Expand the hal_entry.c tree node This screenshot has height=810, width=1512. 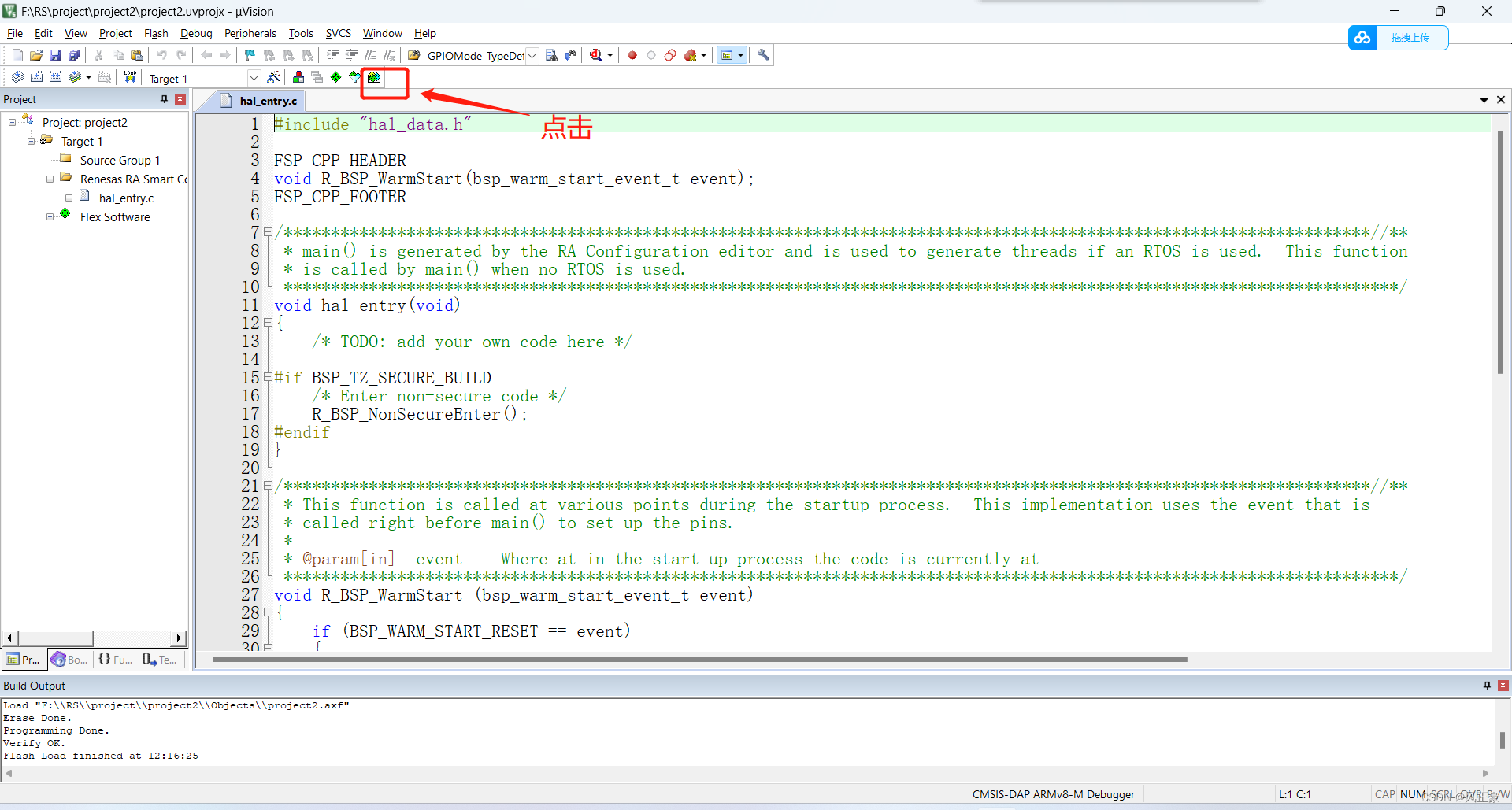coord(69,198)
